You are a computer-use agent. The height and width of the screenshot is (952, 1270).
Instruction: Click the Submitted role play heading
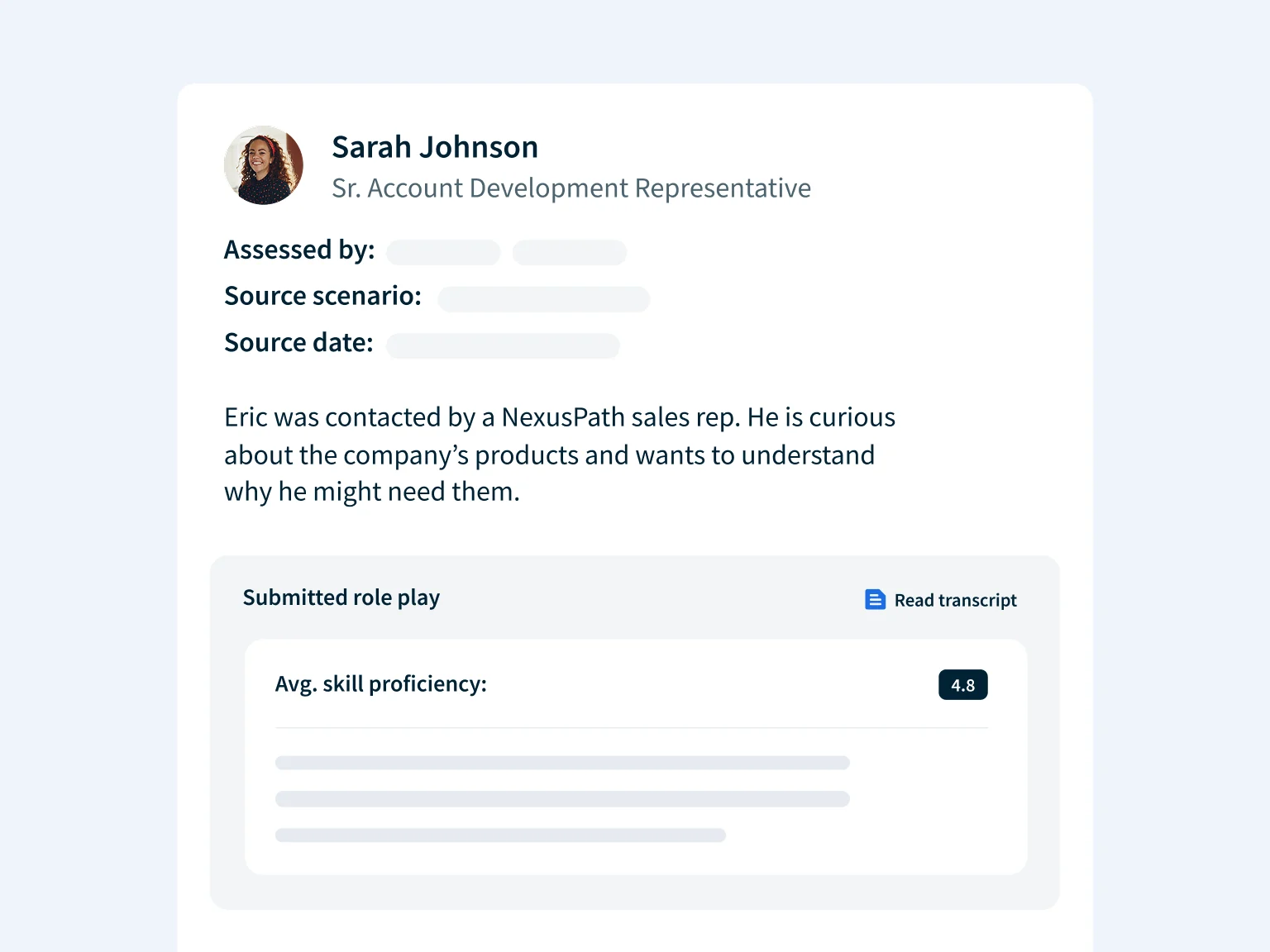click(x=341, y=597)
